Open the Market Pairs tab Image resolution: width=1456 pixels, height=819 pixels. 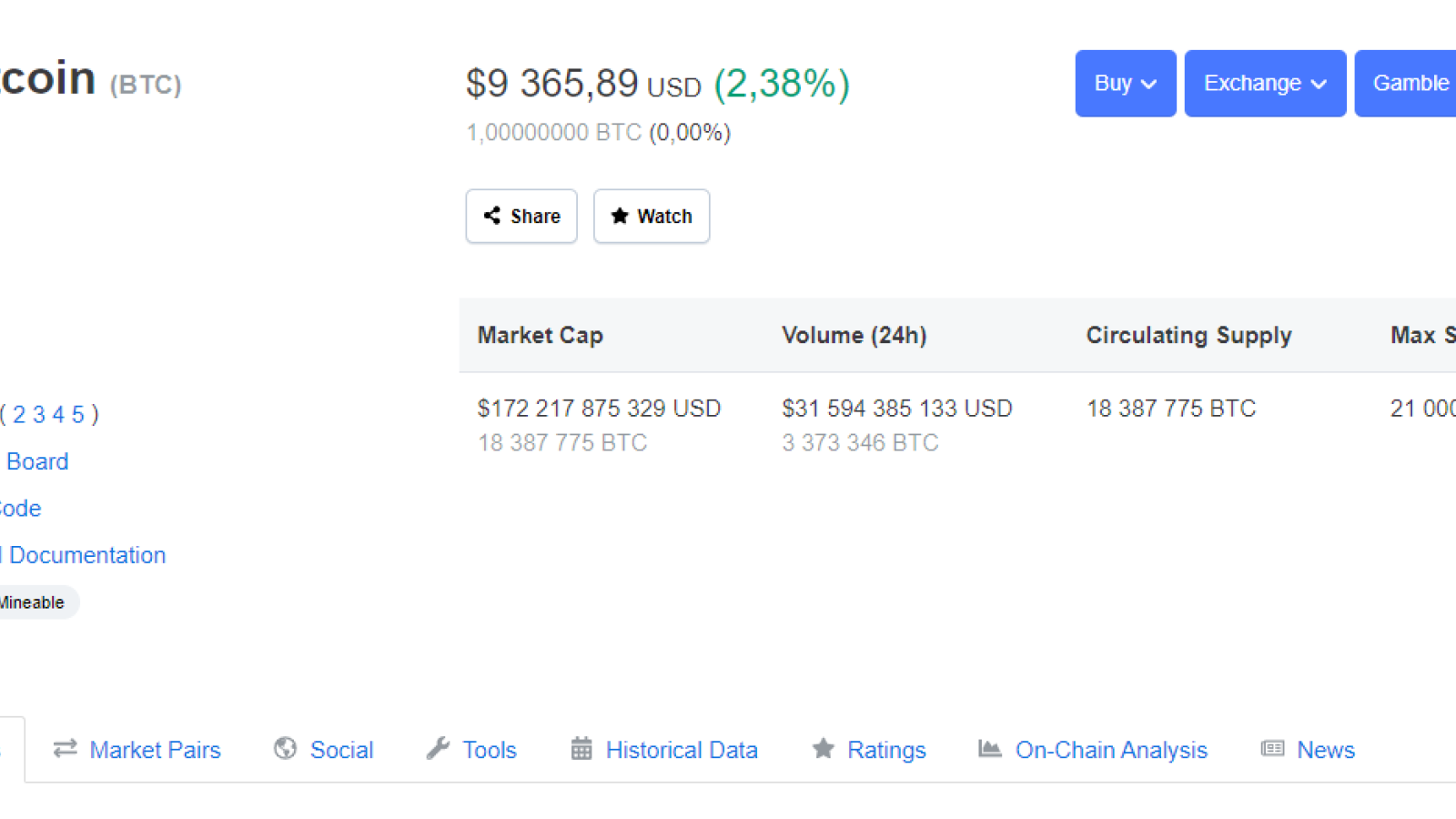click(x=136, y=750)
